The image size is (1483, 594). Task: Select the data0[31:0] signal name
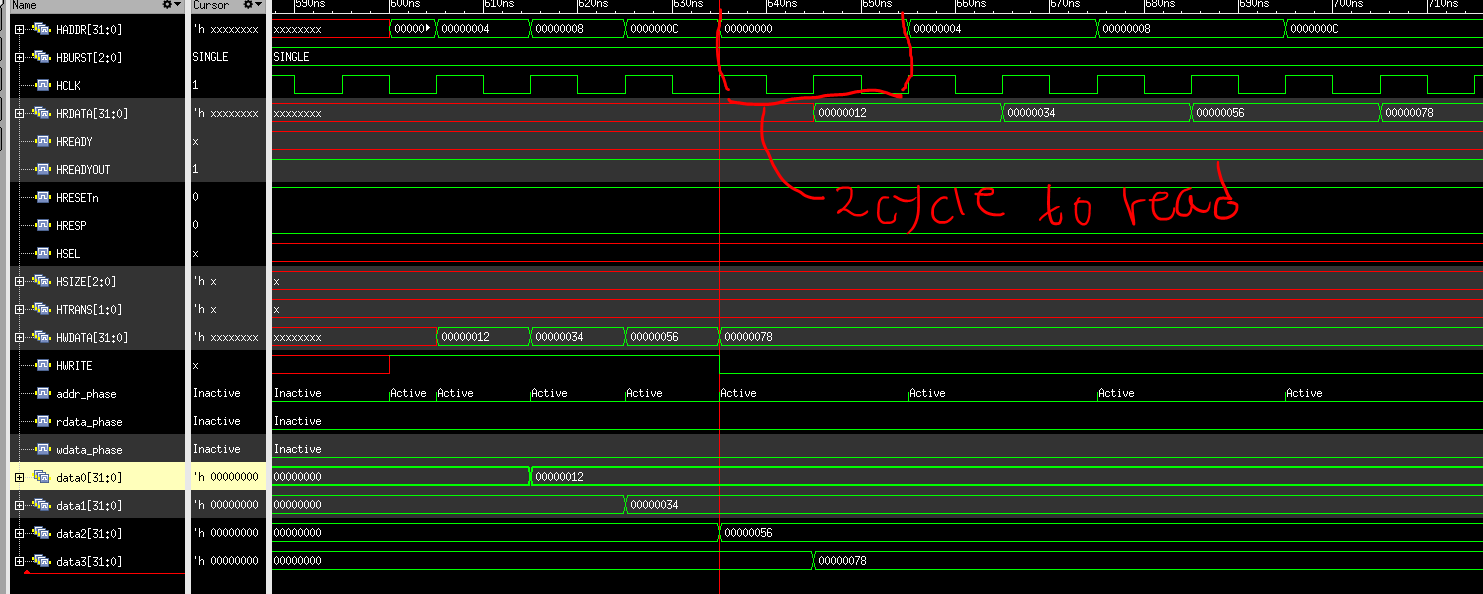pos(89,478)
